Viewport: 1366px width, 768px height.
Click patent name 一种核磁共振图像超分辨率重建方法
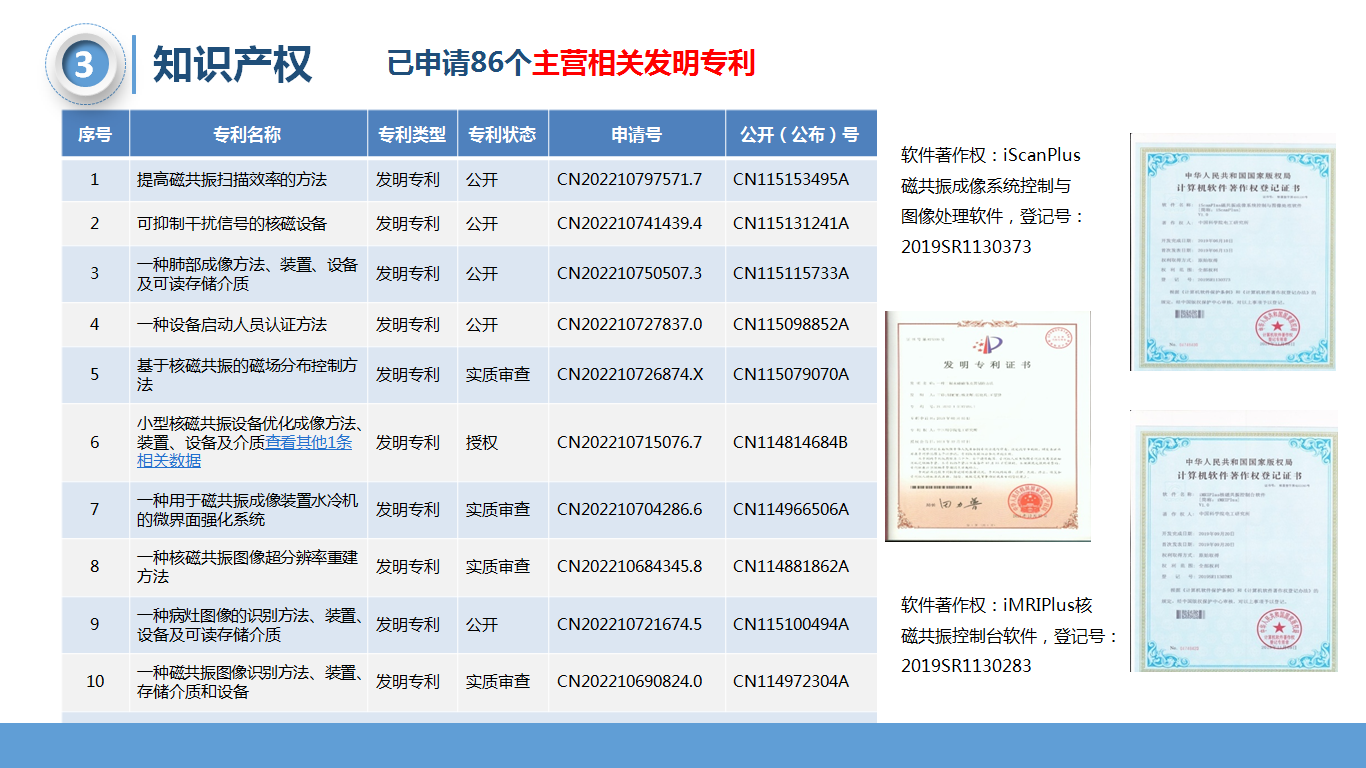point(247,567)
